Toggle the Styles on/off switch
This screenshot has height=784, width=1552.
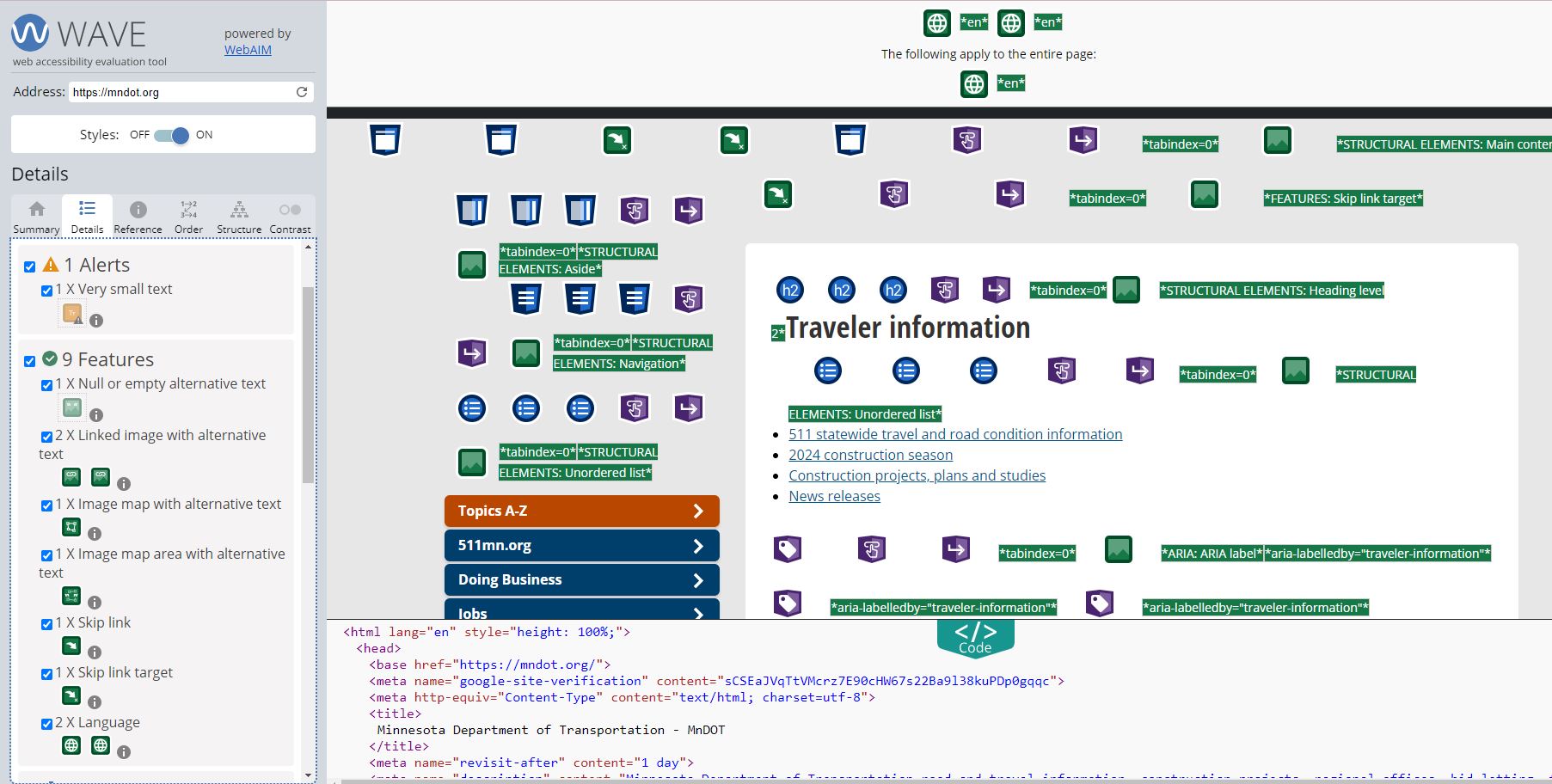pos(172,135)
